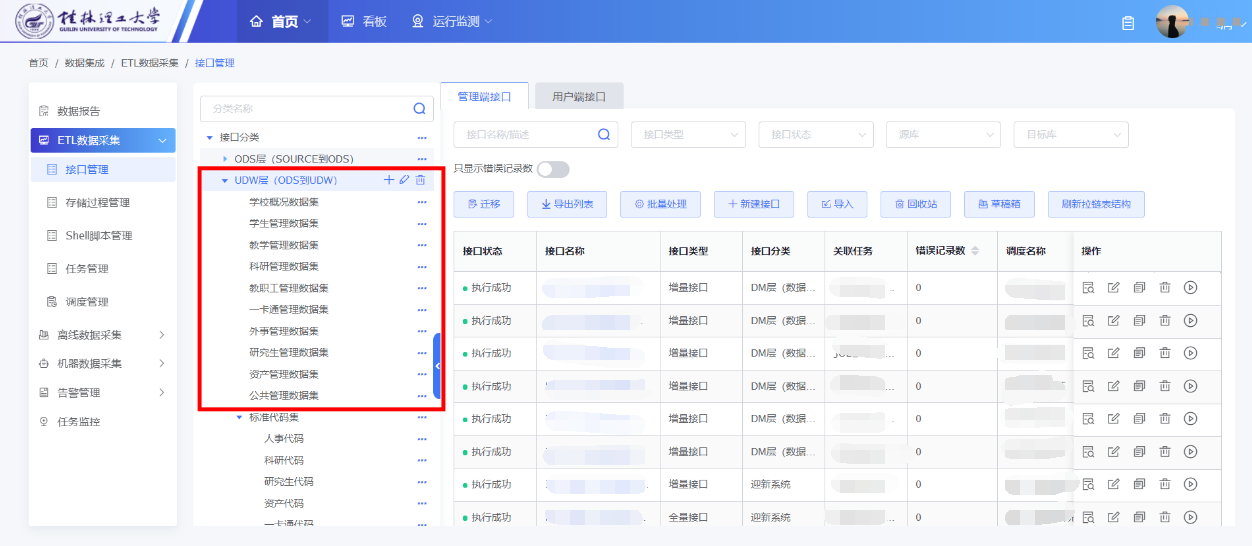1252x546 pixels.
Task: Switch to the 用户端接口 tab
Action: (x=579, y=97)
